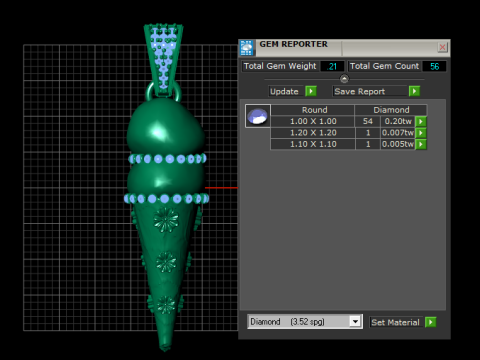Select the 1.20 X 1.20 size cell
480x360 pixels.
(x=313, y=133)
